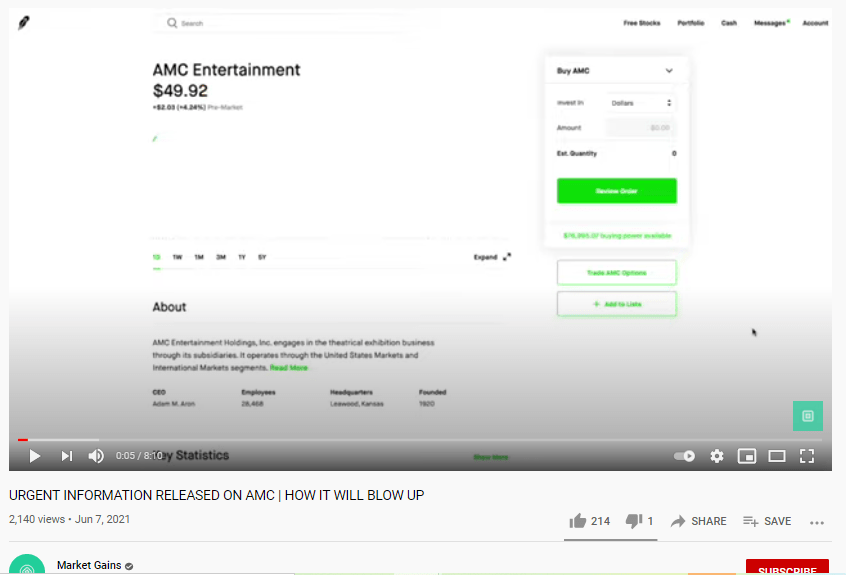Share this video
The height and width of the screenshot is (575, 846).
[x=698, y=521]
